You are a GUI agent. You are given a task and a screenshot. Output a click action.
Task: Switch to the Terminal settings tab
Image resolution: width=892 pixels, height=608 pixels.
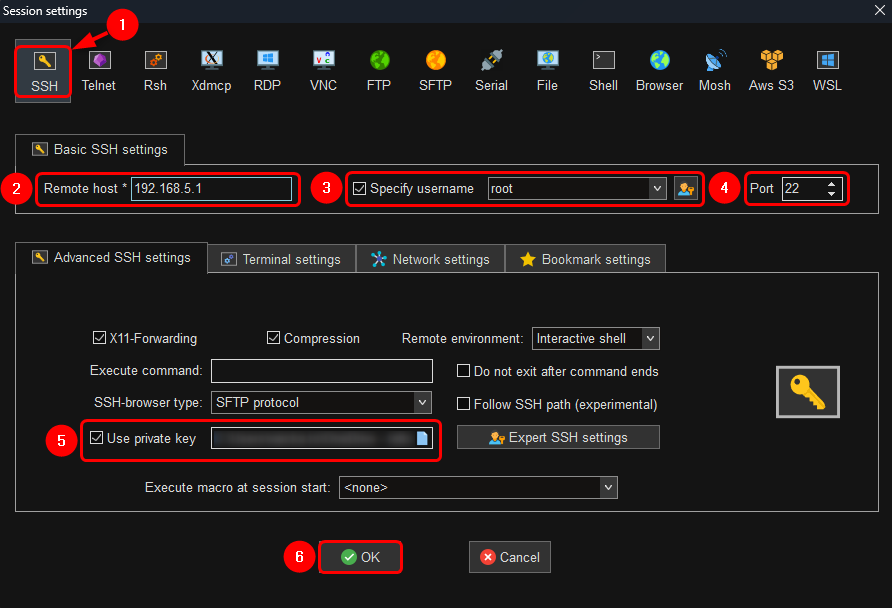(281, 259)
